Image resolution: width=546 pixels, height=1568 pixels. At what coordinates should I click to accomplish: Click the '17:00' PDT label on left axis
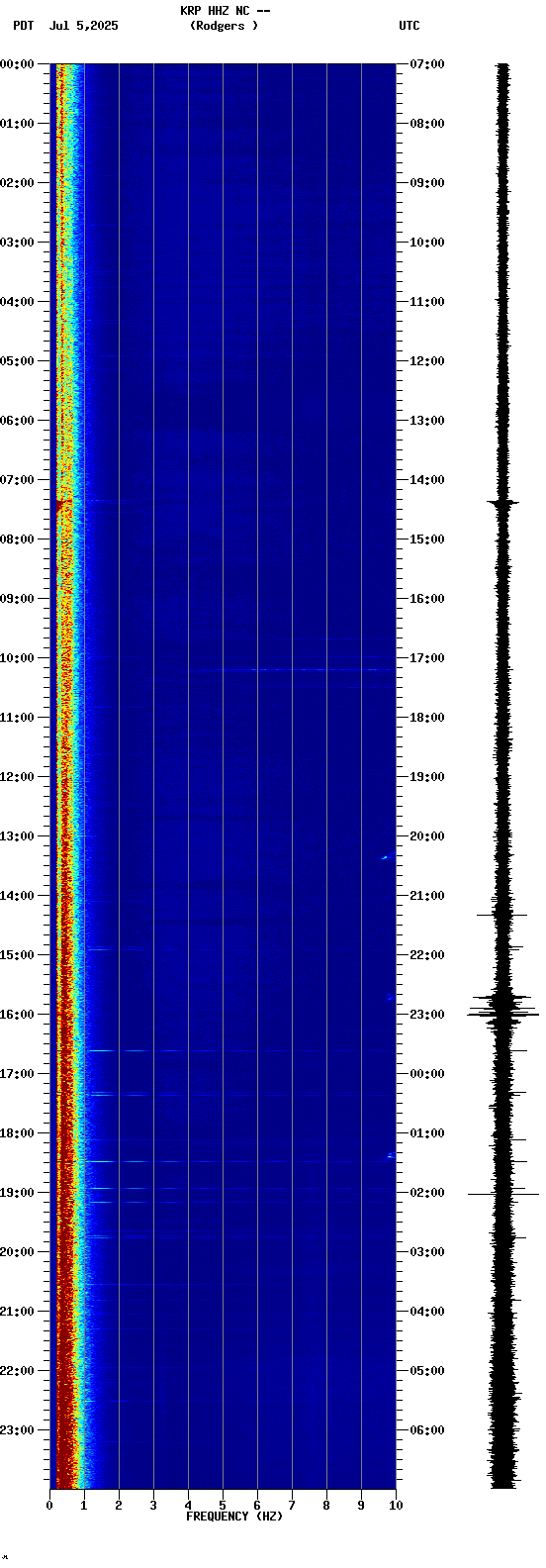coord(17,1074)
